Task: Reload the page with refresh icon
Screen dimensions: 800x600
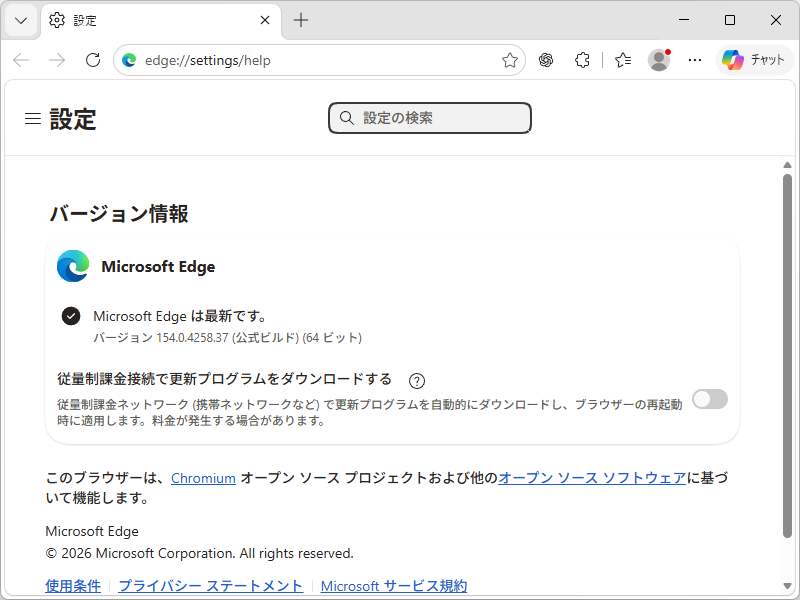Action: 93,60
